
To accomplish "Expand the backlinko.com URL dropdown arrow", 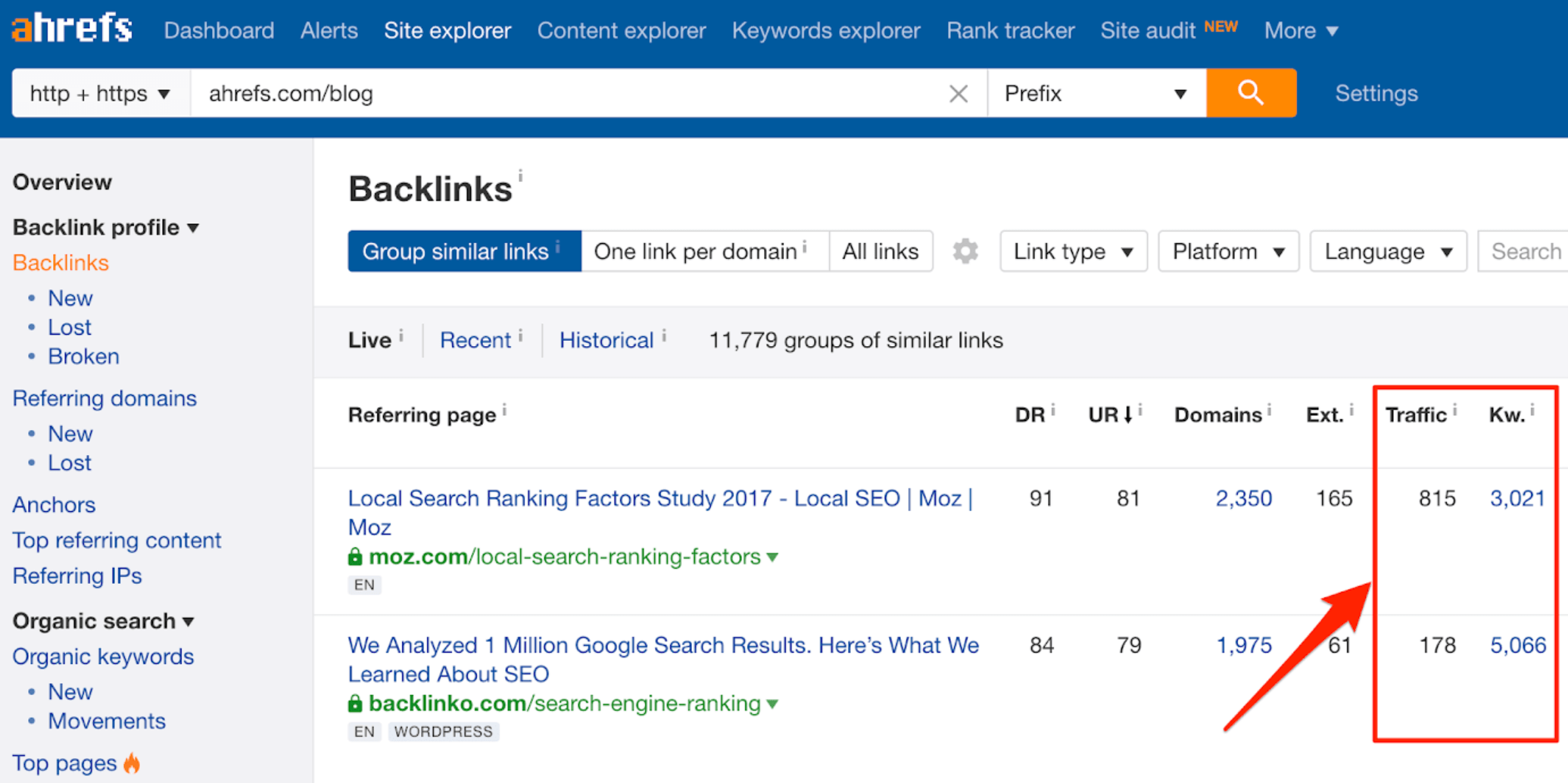I will (772, 704).
